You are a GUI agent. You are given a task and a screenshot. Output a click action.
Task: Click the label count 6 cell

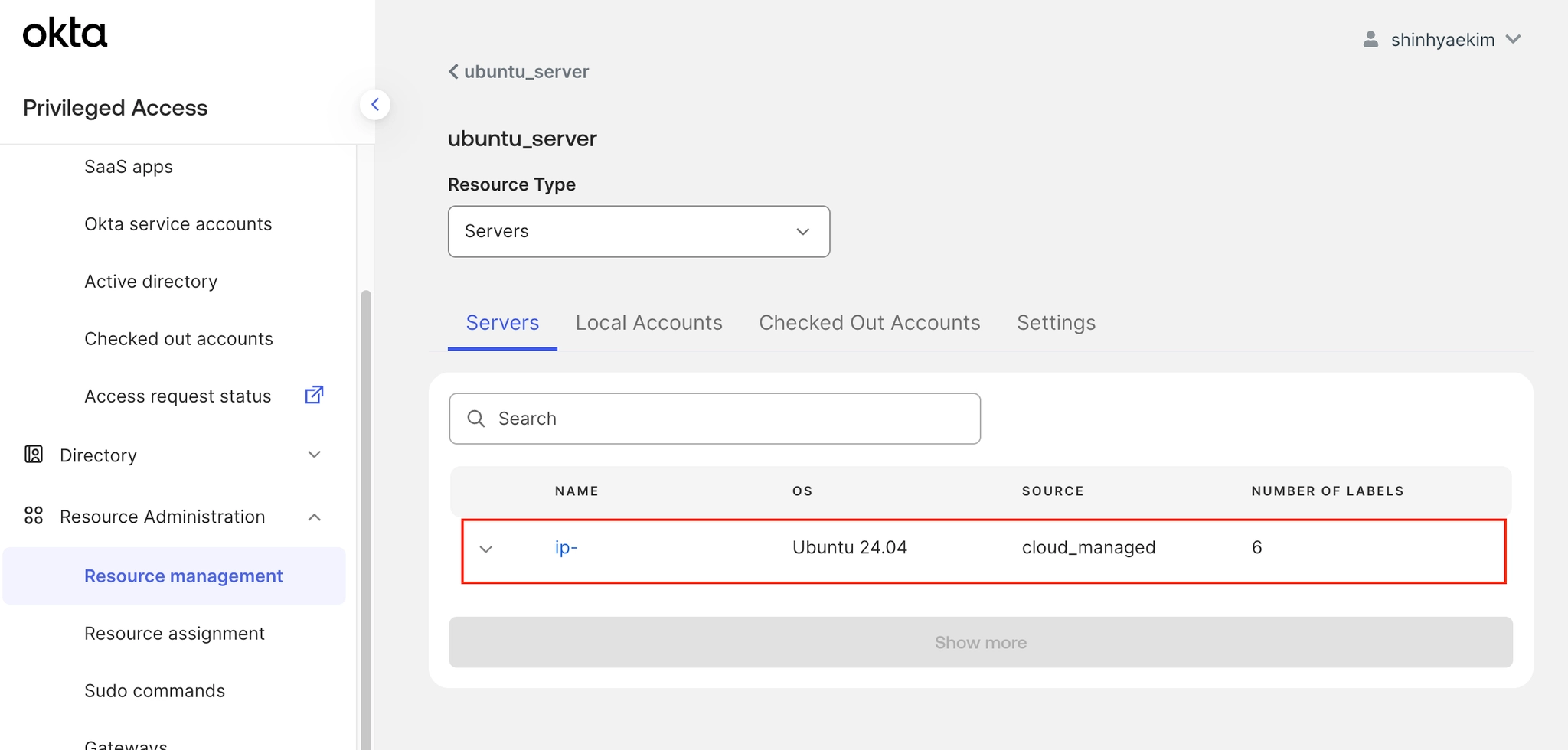1256,547
